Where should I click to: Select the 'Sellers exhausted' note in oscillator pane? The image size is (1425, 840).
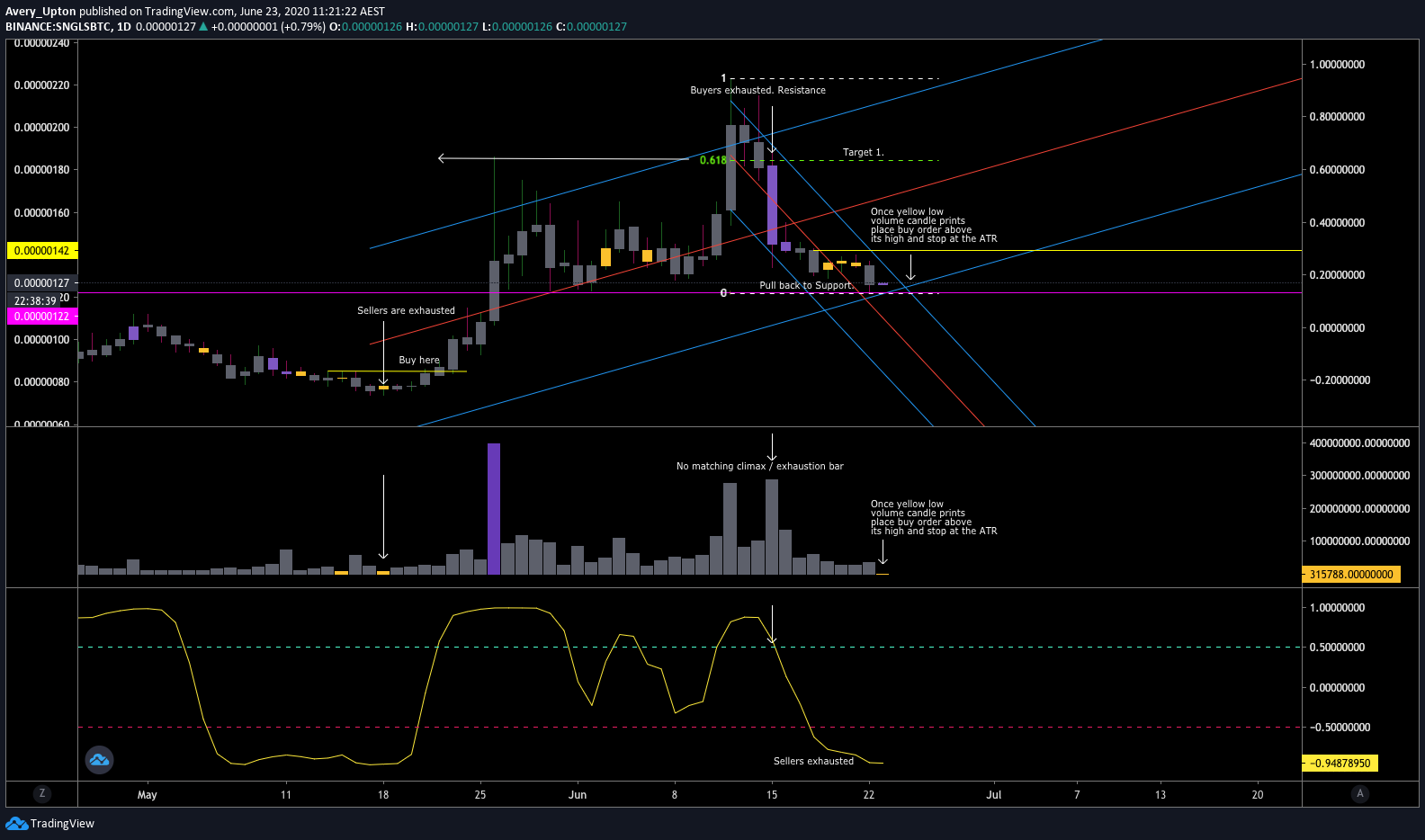[813, 762]
